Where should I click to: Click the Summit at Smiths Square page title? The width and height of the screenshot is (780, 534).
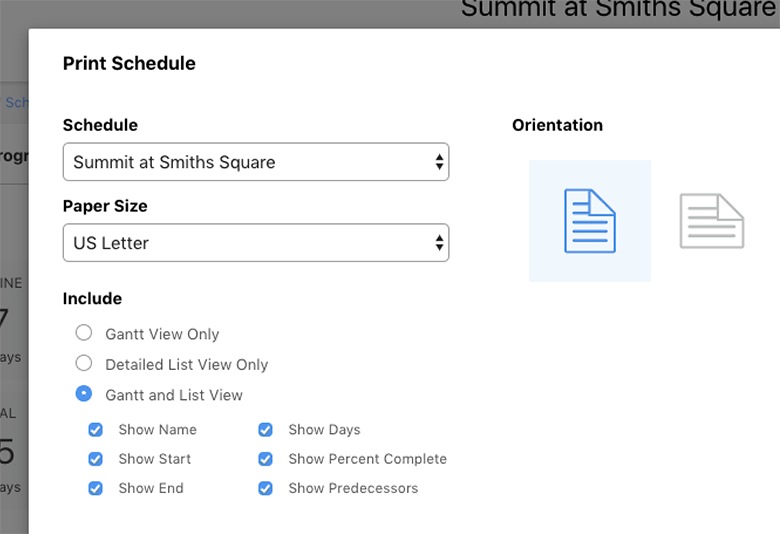click(618, 10)
